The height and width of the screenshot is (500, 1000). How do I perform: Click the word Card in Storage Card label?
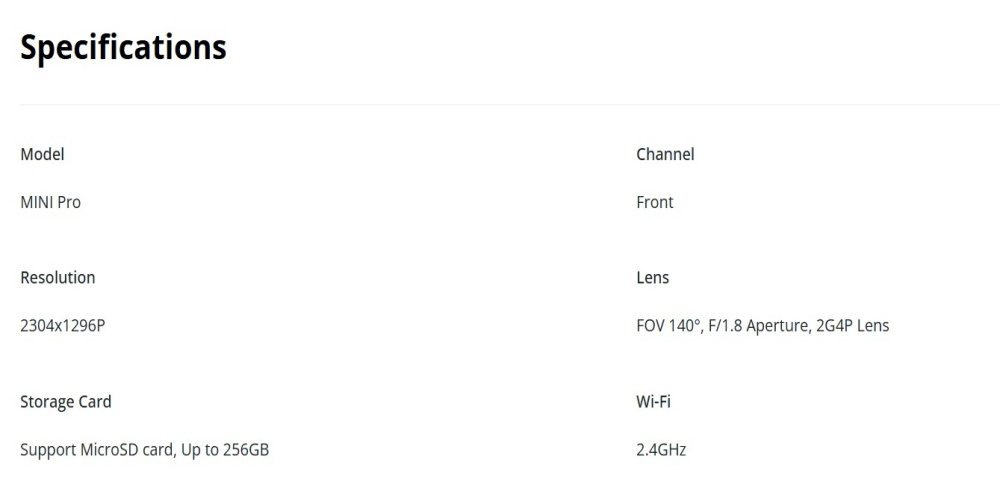(95, 401)
